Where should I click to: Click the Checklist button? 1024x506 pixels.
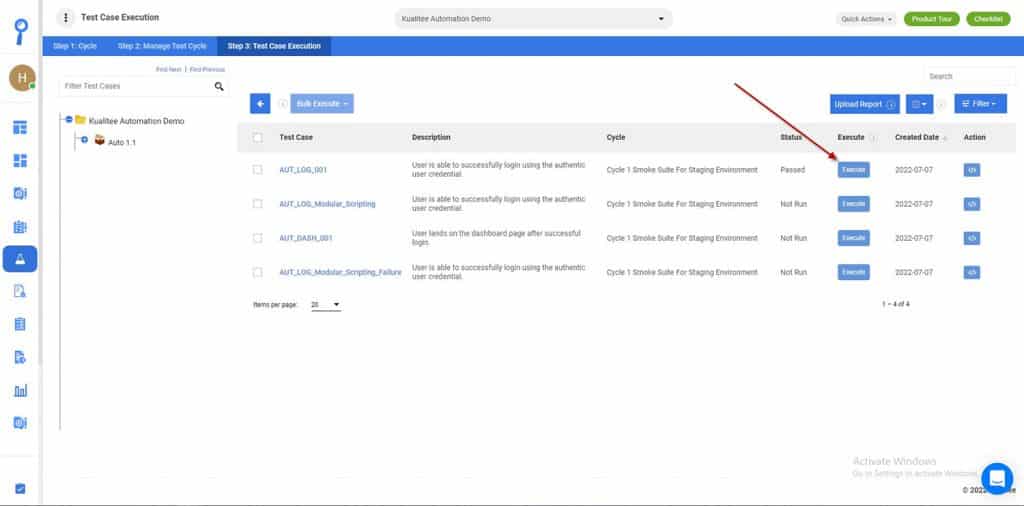pyautogui.click(x=988, y=19)
